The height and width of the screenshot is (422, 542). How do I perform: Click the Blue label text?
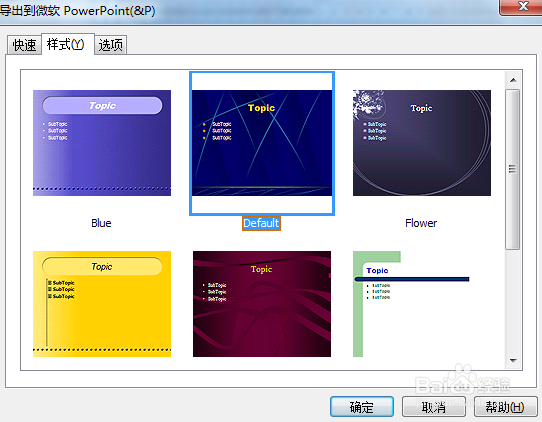[101, 223]
